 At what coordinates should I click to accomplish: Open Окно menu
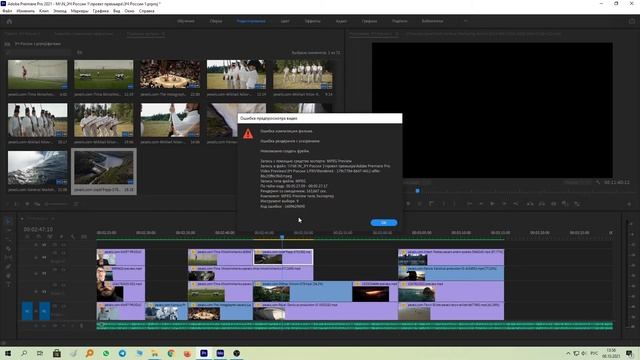(129, 11)
